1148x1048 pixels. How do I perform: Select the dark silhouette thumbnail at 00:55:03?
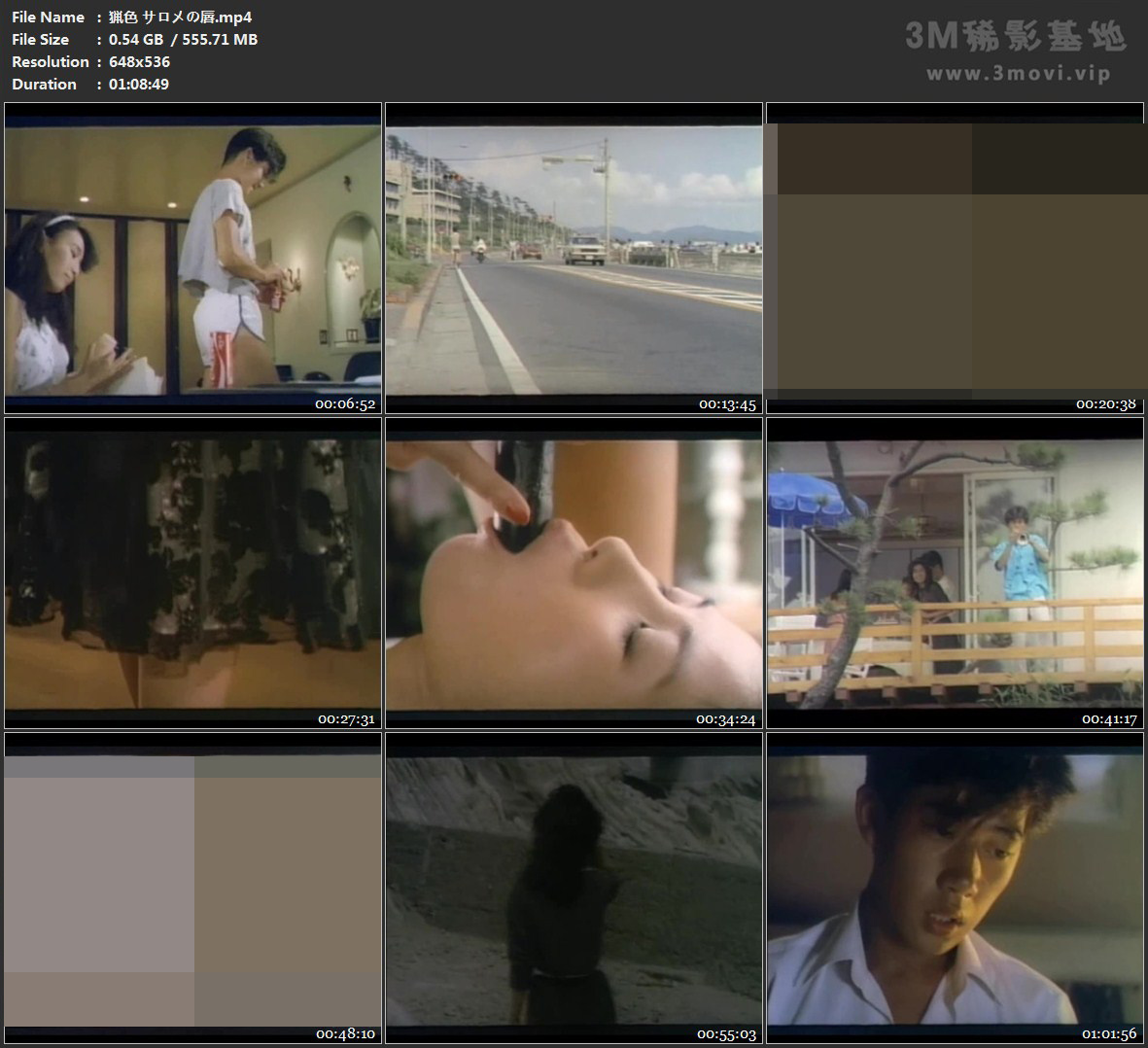574,888
